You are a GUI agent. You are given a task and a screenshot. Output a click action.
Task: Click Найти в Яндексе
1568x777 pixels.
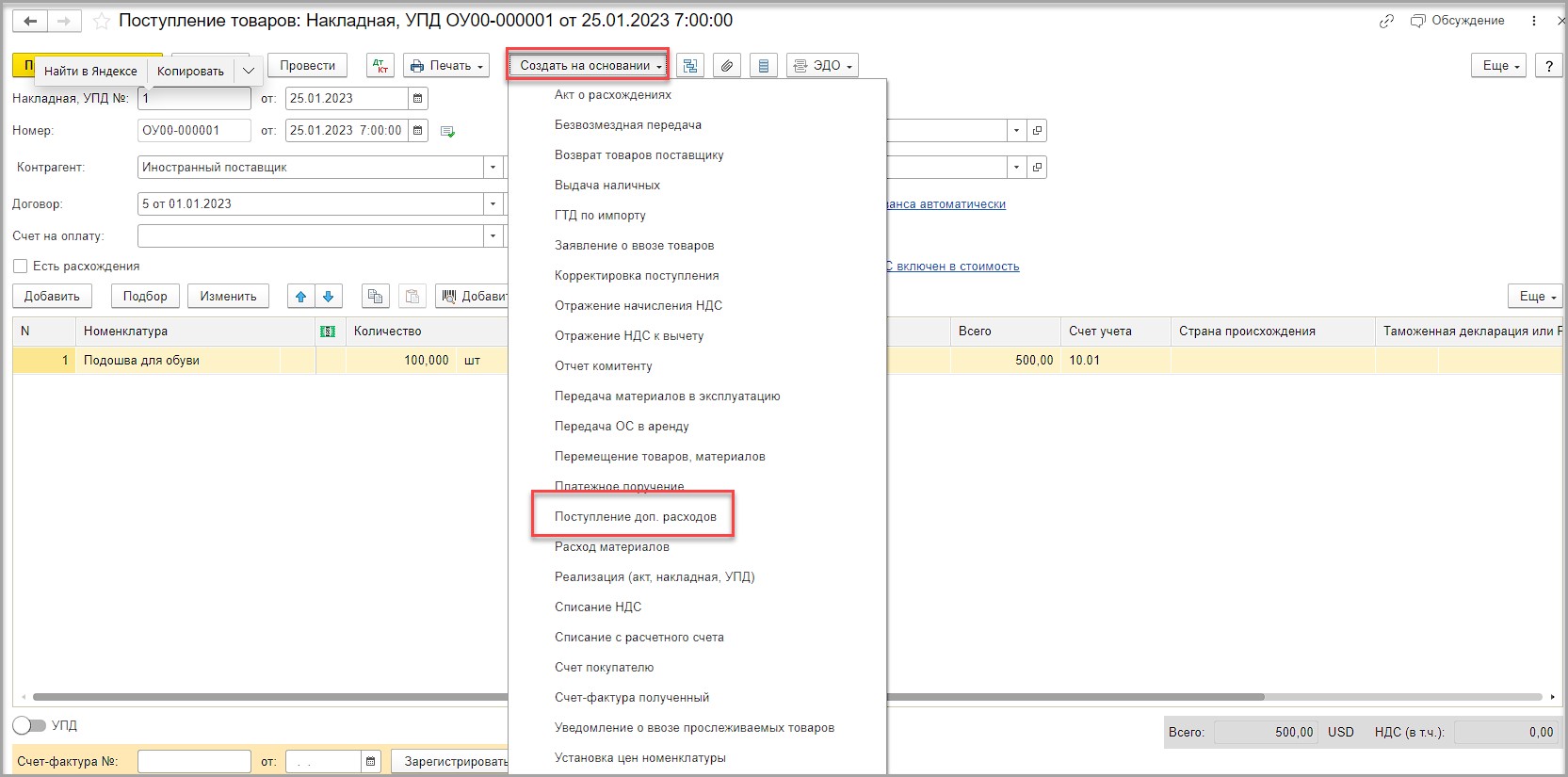click(x=90, y=71)
